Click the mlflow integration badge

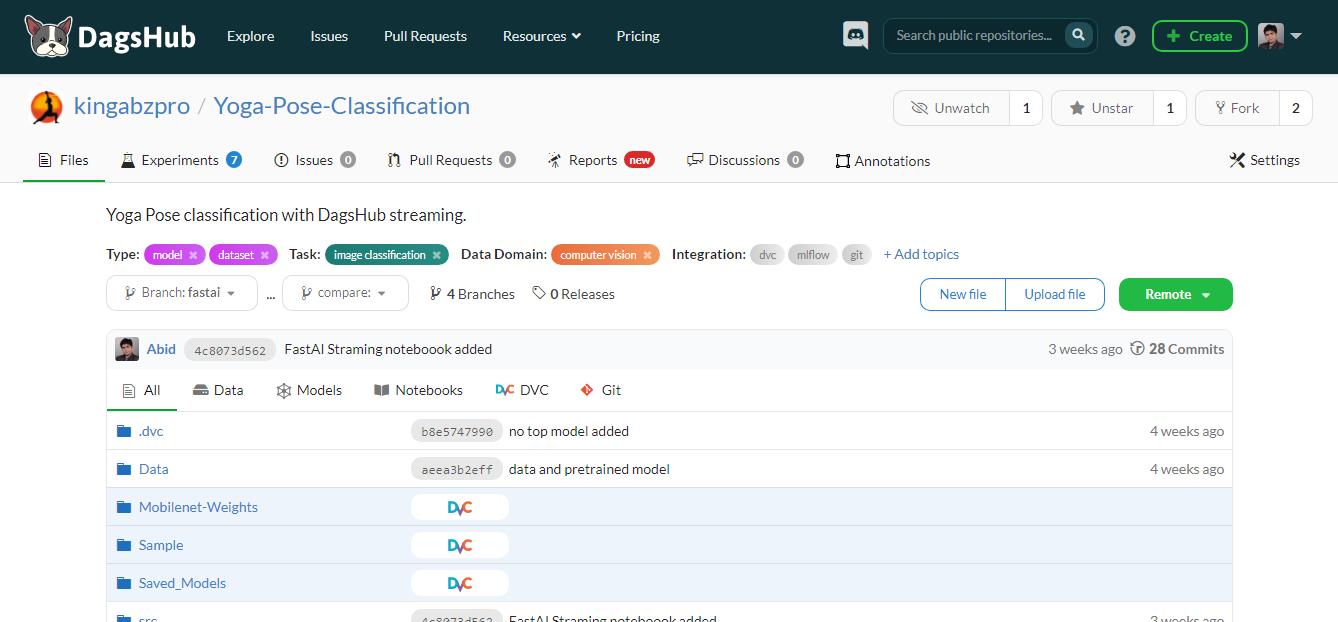point(812,254)
